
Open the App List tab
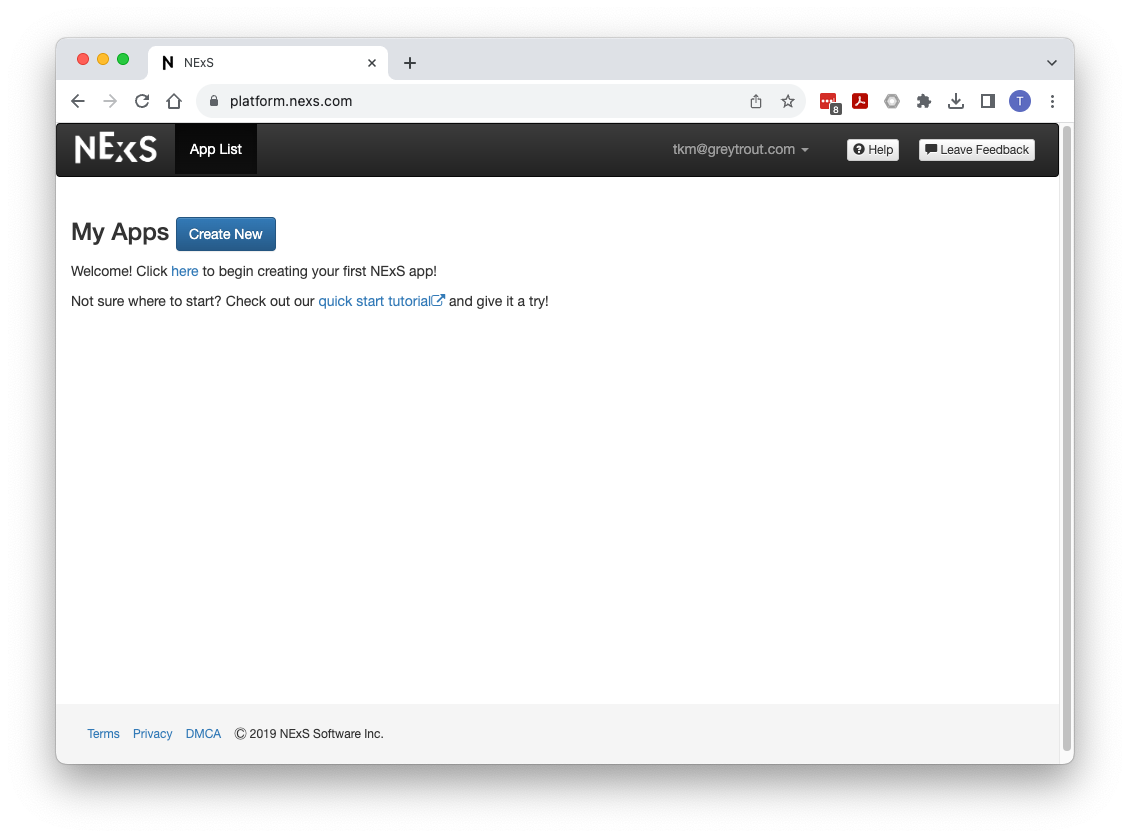coord(215,149)
